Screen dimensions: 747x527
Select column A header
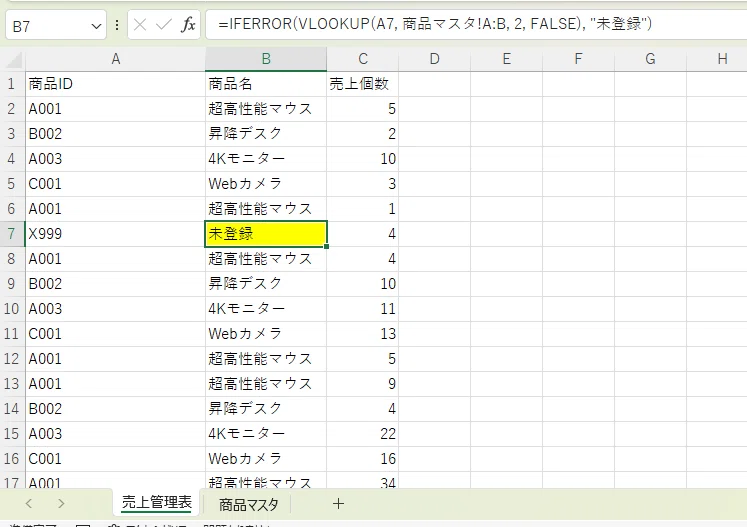point(115,59)
